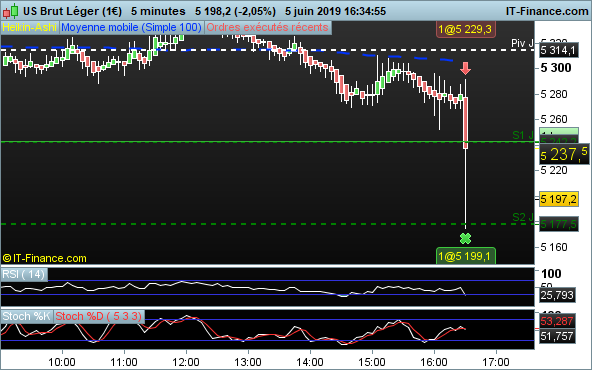Click the large red falling candle body
Image resolution: width=592 pixels, height=370 pixels.
coord(466,123)
